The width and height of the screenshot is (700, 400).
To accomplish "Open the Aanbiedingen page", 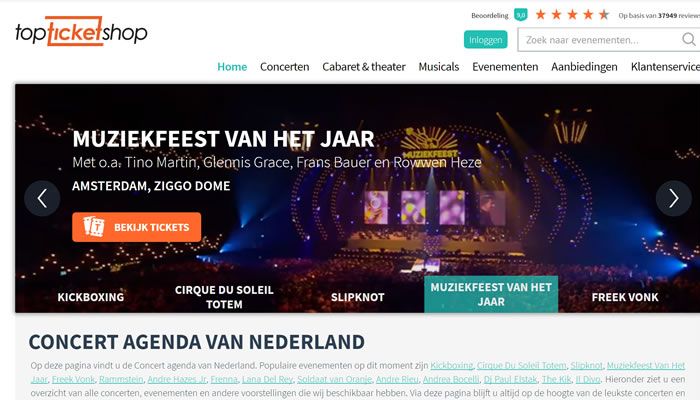I will pyautogui.click(x=584, y=67).
